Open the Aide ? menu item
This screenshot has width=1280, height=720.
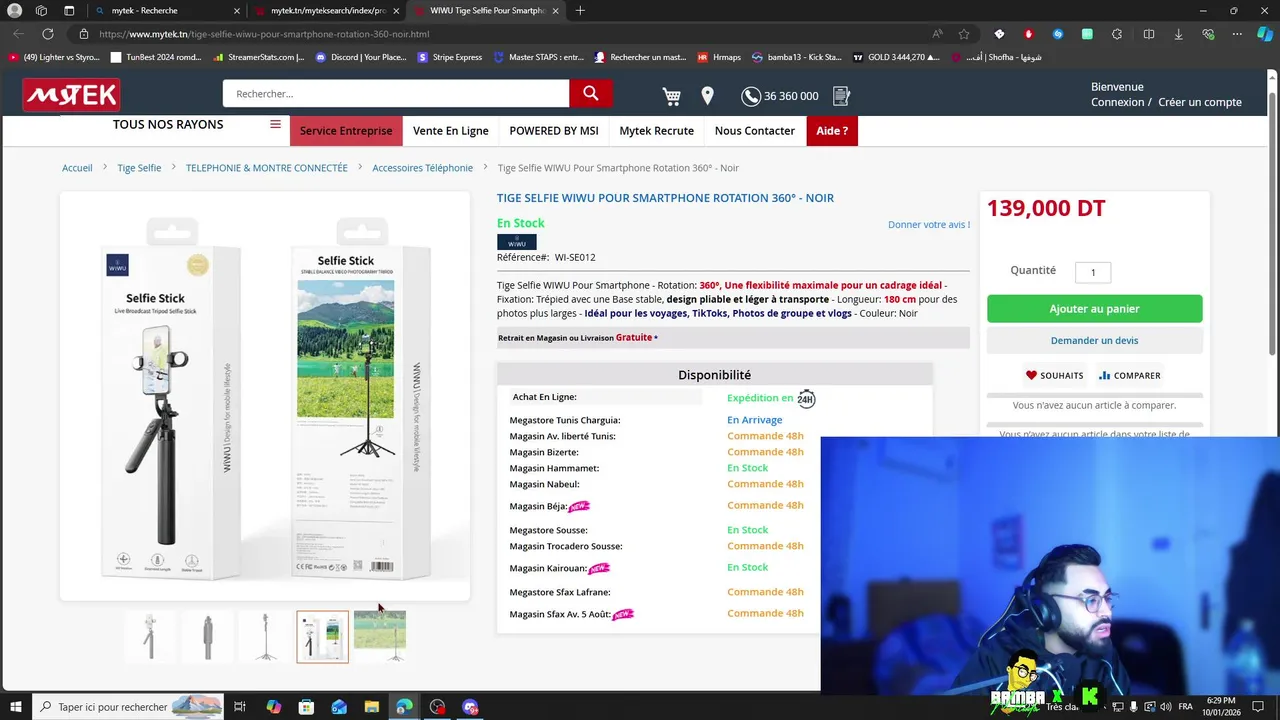click(x=832, y=131)
